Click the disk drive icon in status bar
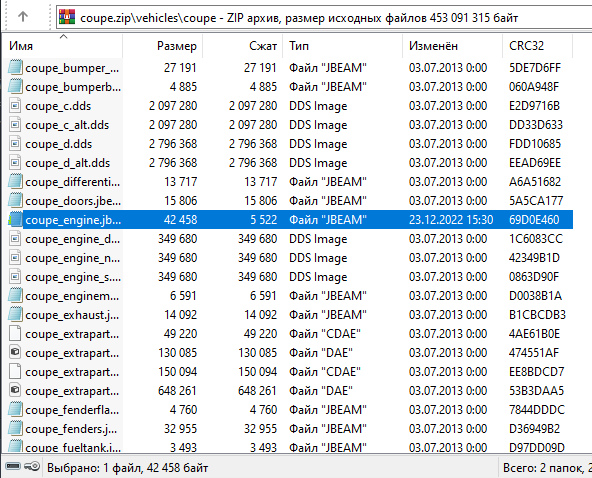592x478 pixels. click(x=13, y=467)
